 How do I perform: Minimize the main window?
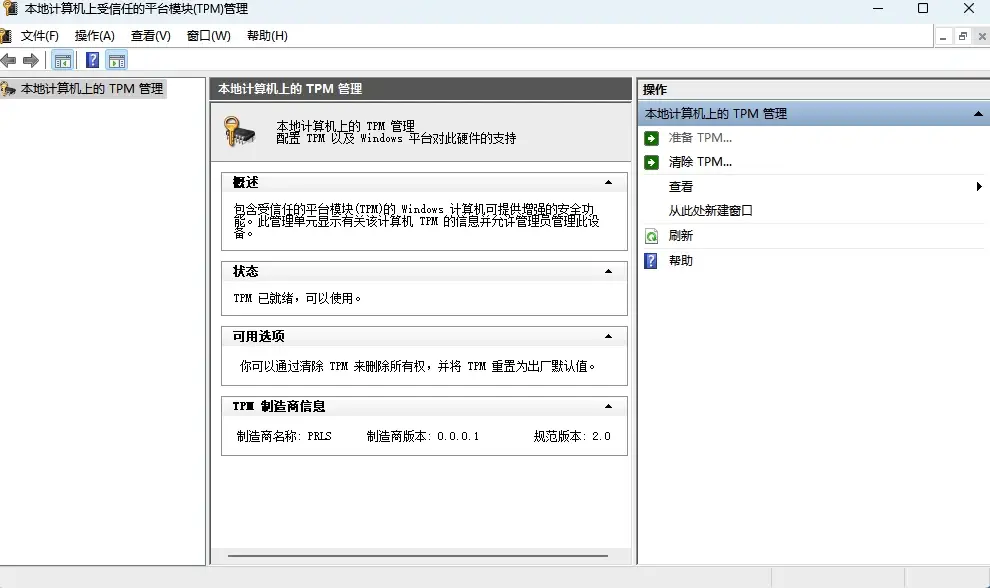pyautogui.click(x=878, y=8)
